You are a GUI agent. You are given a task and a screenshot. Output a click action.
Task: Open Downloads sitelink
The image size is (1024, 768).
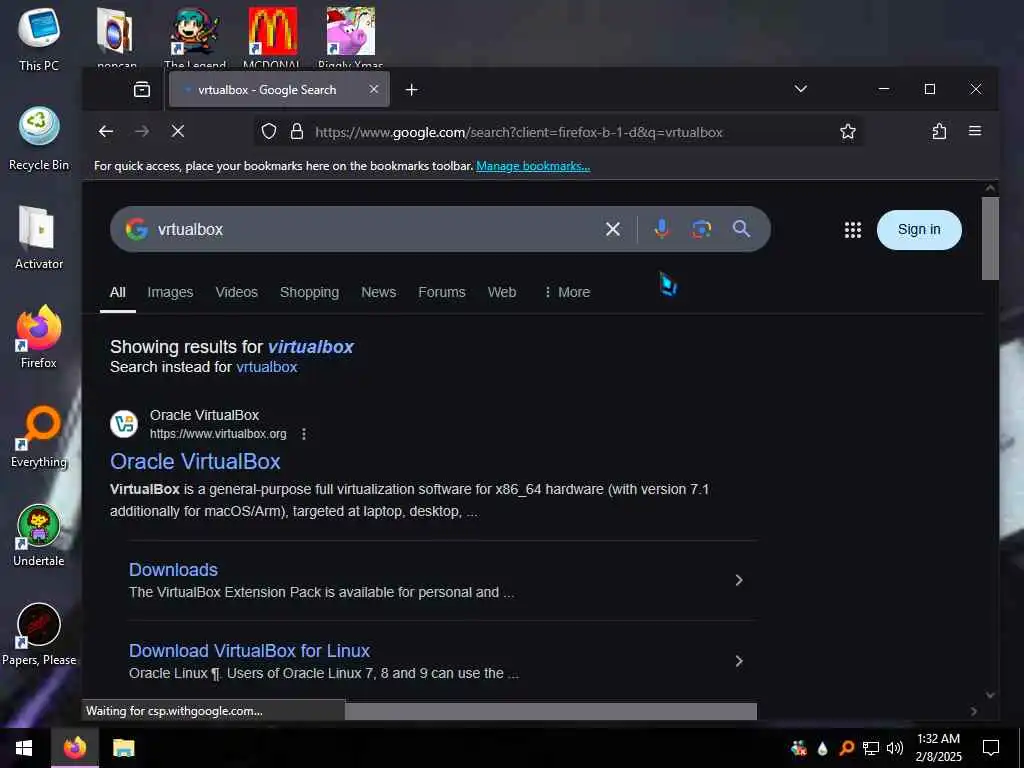[173, 569]
